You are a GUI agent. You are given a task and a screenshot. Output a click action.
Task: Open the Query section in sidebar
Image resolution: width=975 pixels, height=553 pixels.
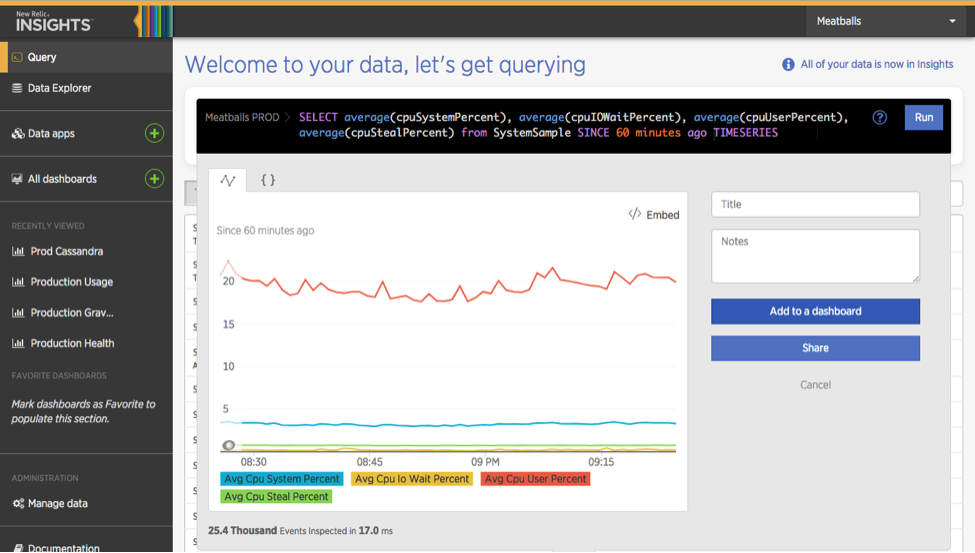point(86,57)
